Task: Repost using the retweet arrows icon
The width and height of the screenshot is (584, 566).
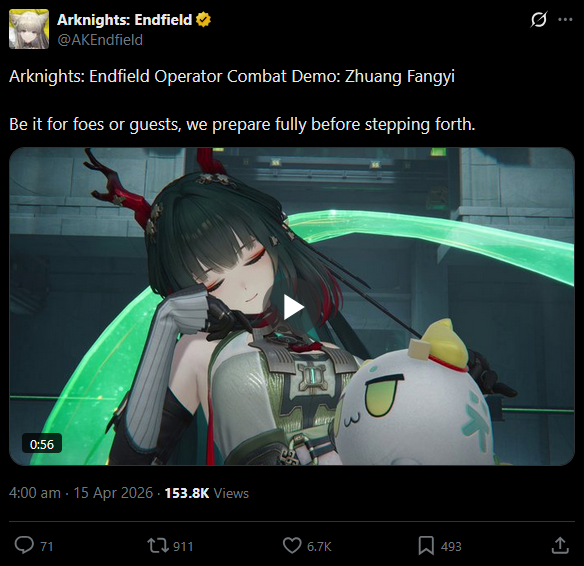Action: tap(158, 546)
